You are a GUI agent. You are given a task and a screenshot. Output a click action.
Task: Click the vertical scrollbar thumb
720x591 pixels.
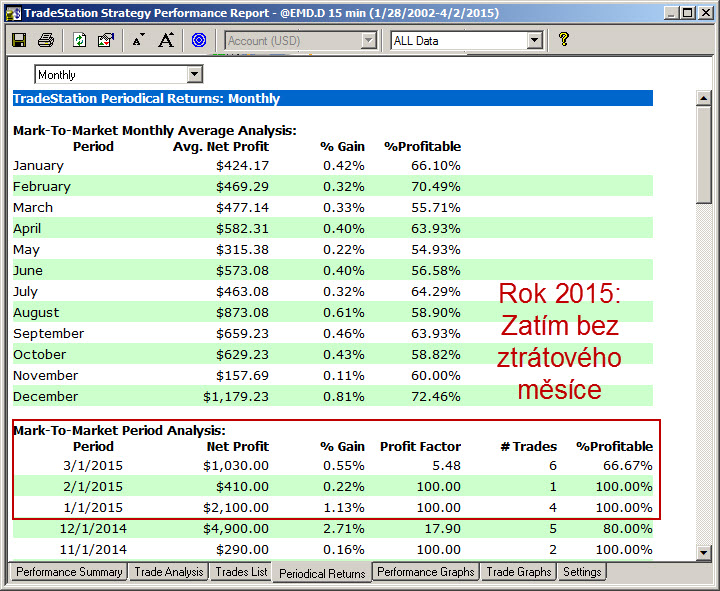[x=703, y=155]
